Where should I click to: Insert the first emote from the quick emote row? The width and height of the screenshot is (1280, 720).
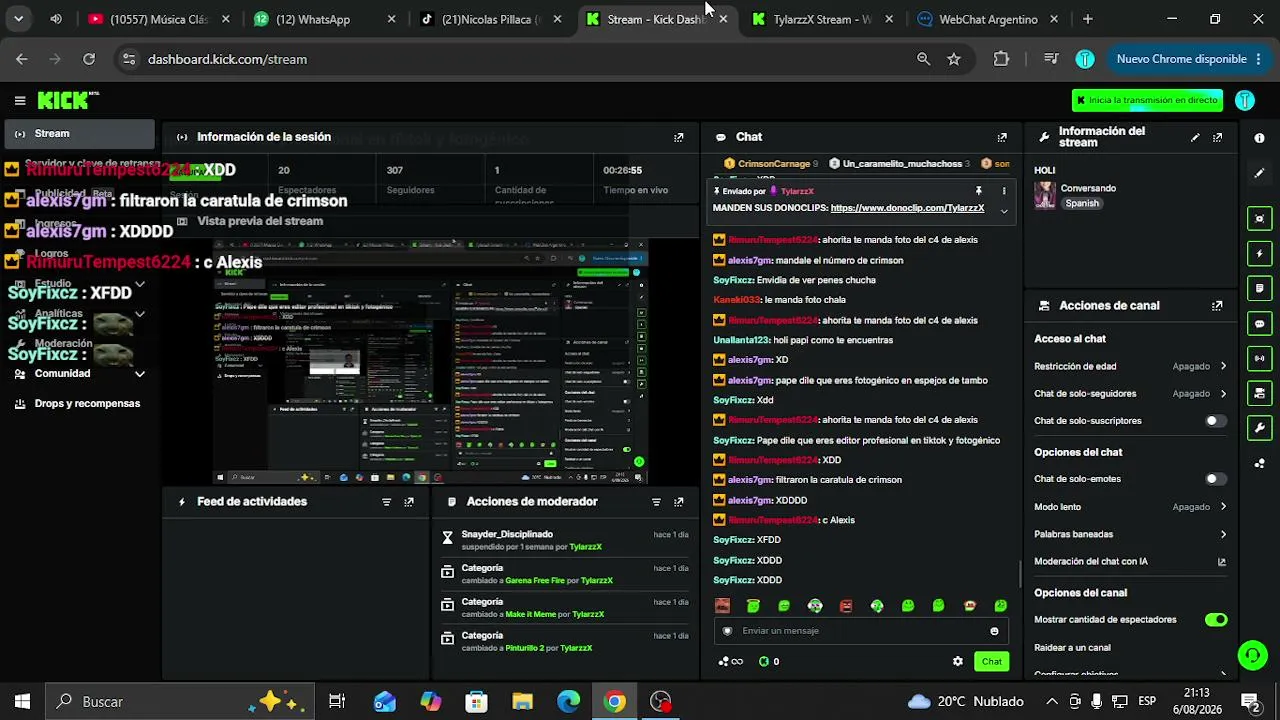(x=723, y=606)
